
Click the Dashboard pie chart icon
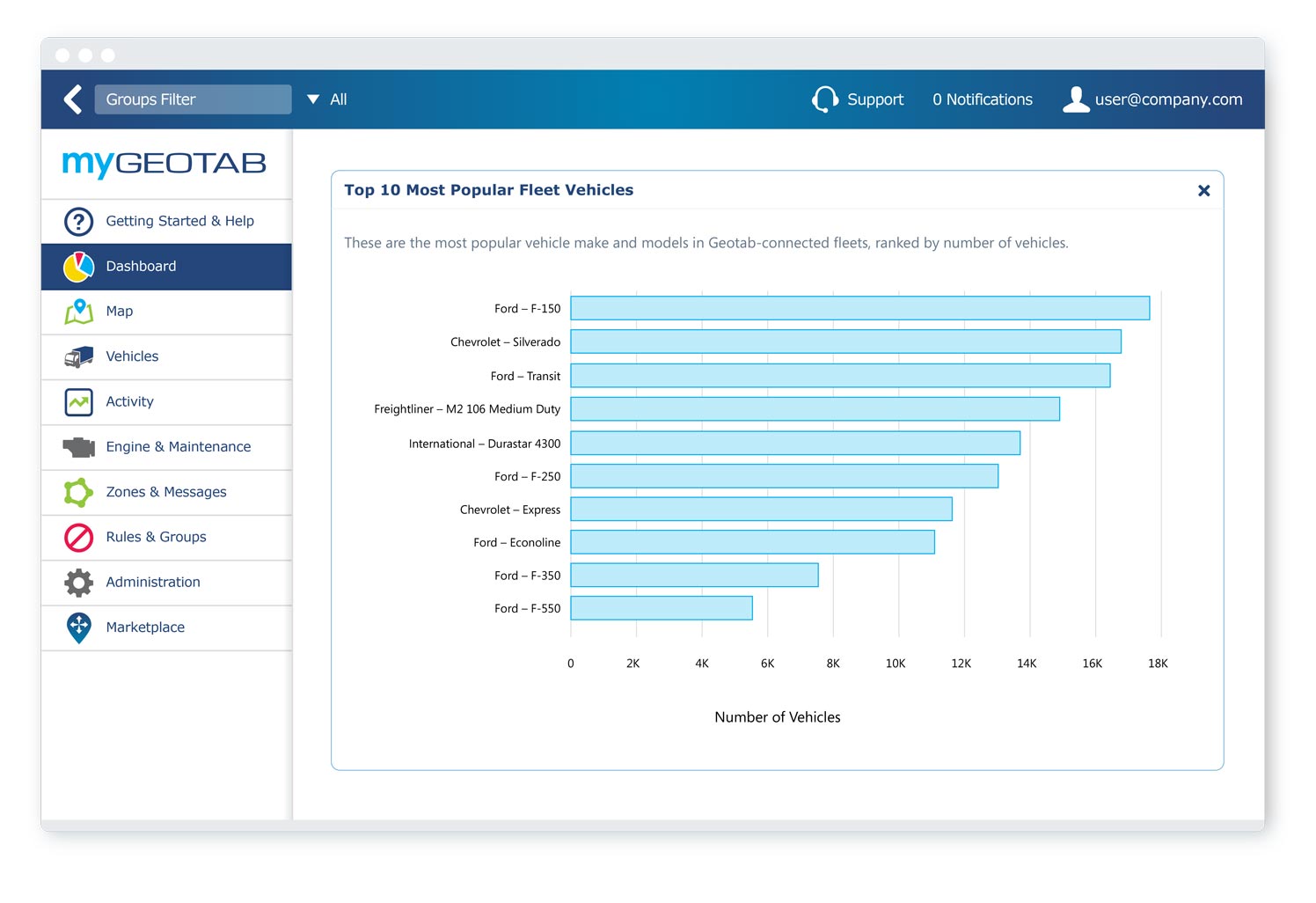pos(79,267)
